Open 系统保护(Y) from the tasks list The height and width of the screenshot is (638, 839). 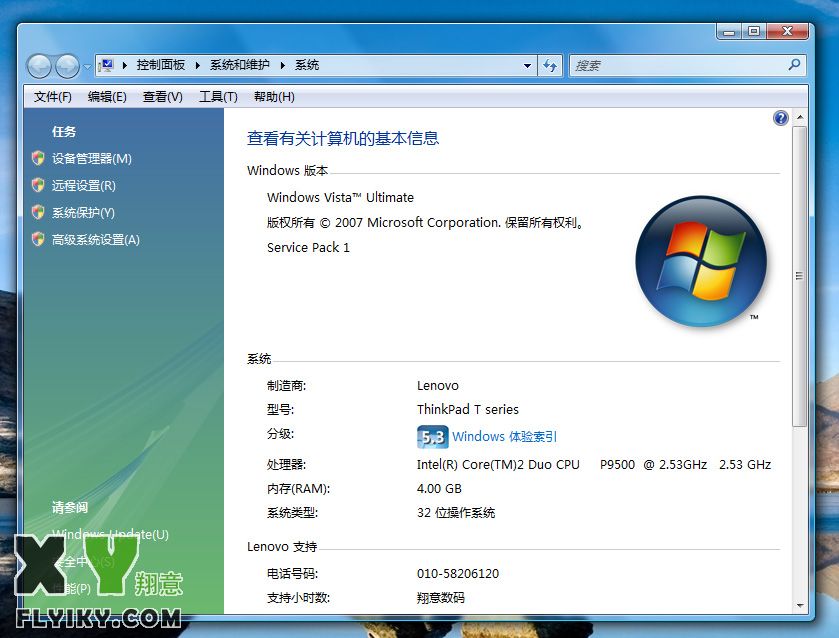tap(83, 212)
